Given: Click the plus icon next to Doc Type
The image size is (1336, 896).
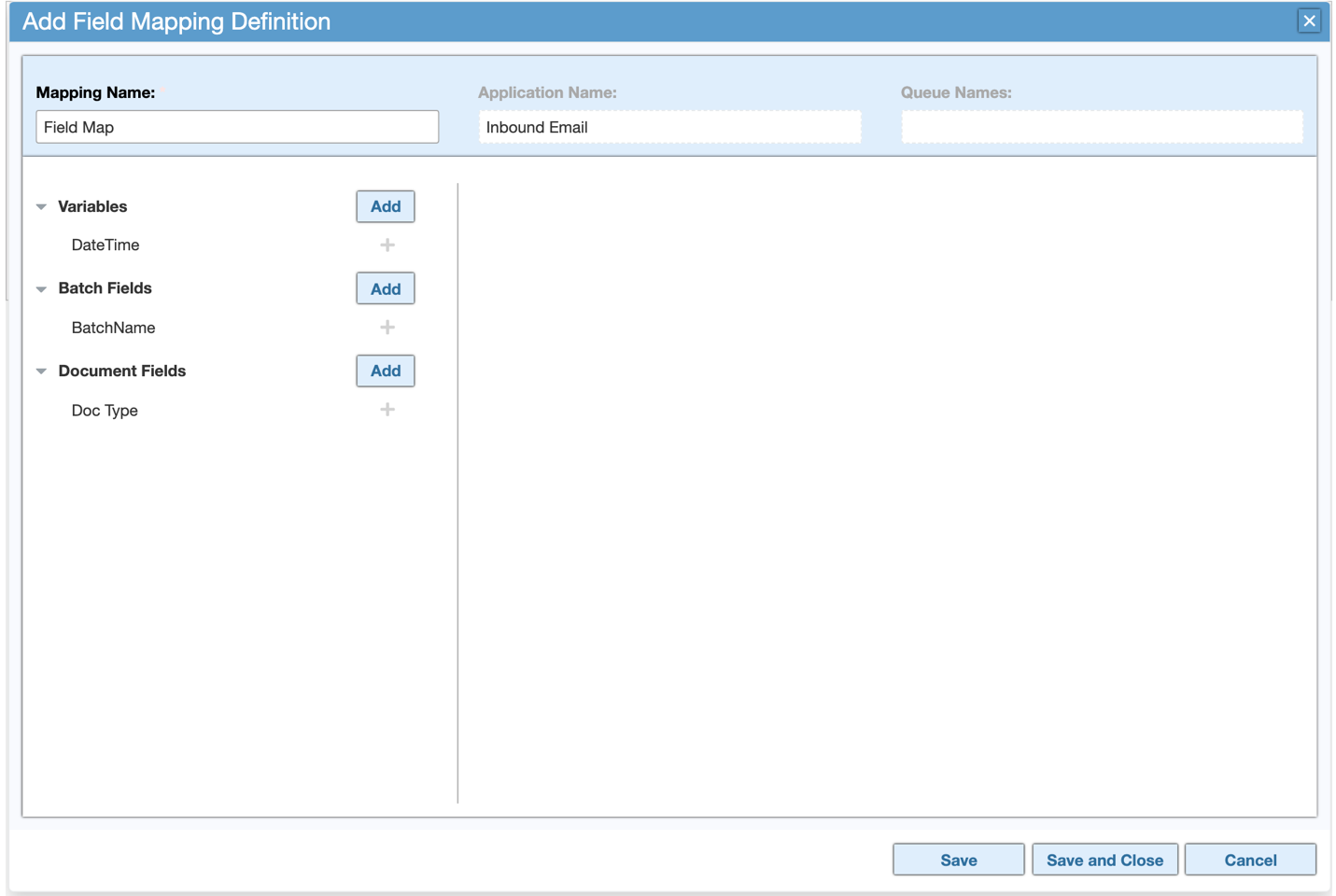Looking at the screenshot, I should click(387, 410).
